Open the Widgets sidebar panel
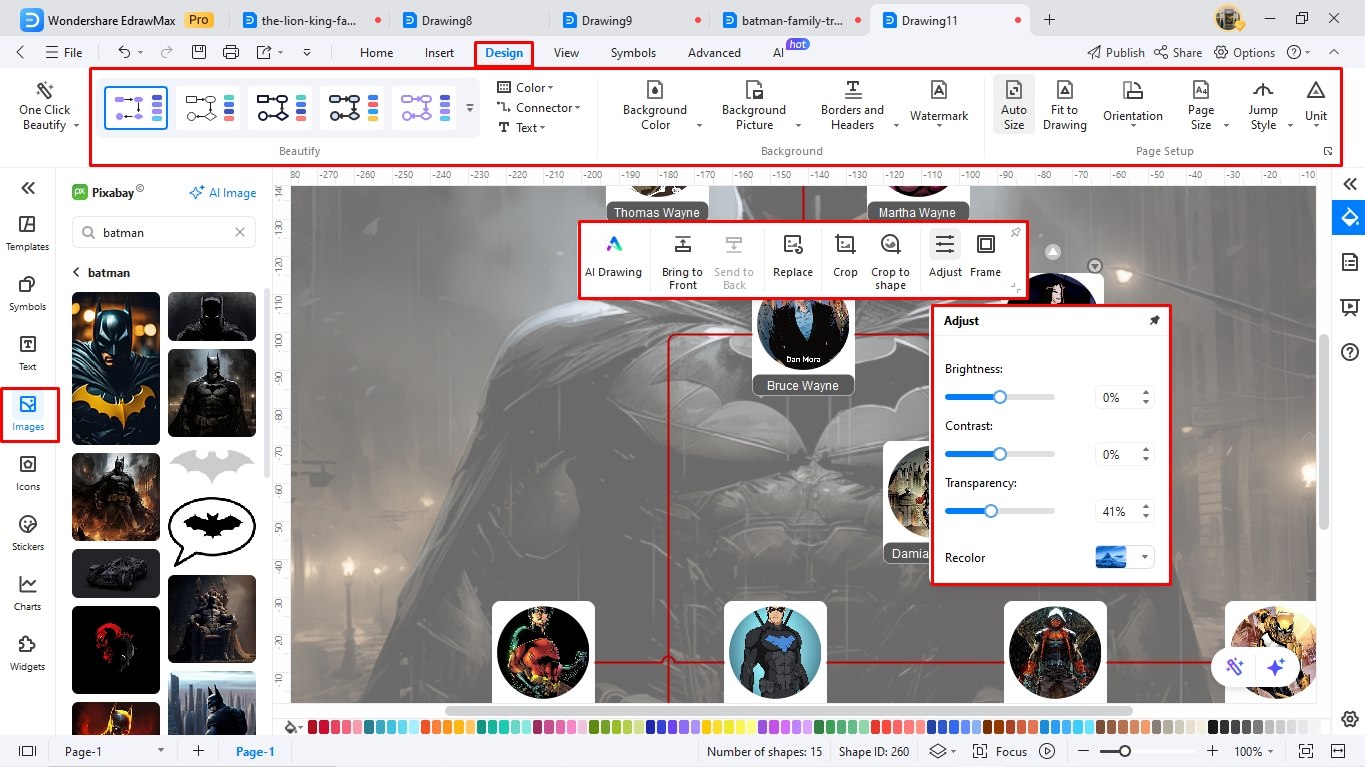 [27, 653]
